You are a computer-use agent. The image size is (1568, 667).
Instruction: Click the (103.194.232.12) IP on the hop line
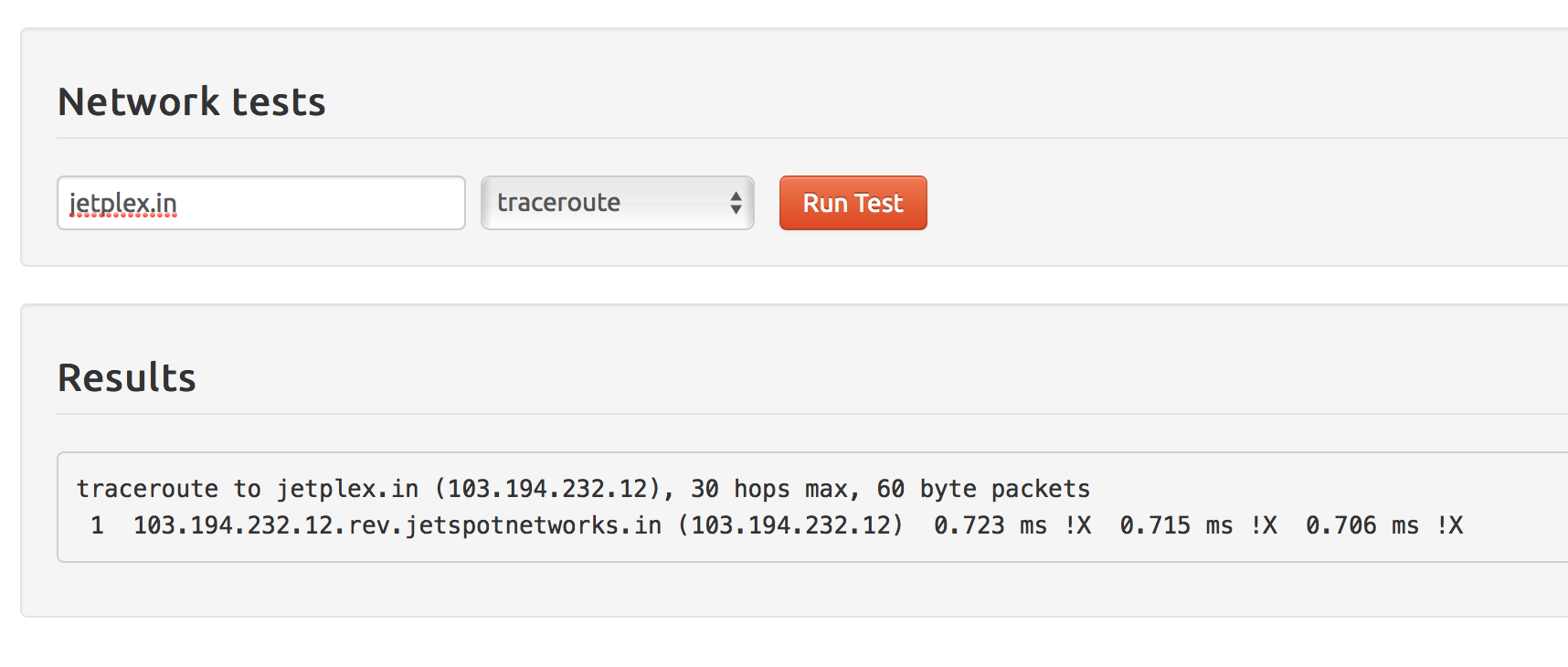790,525
